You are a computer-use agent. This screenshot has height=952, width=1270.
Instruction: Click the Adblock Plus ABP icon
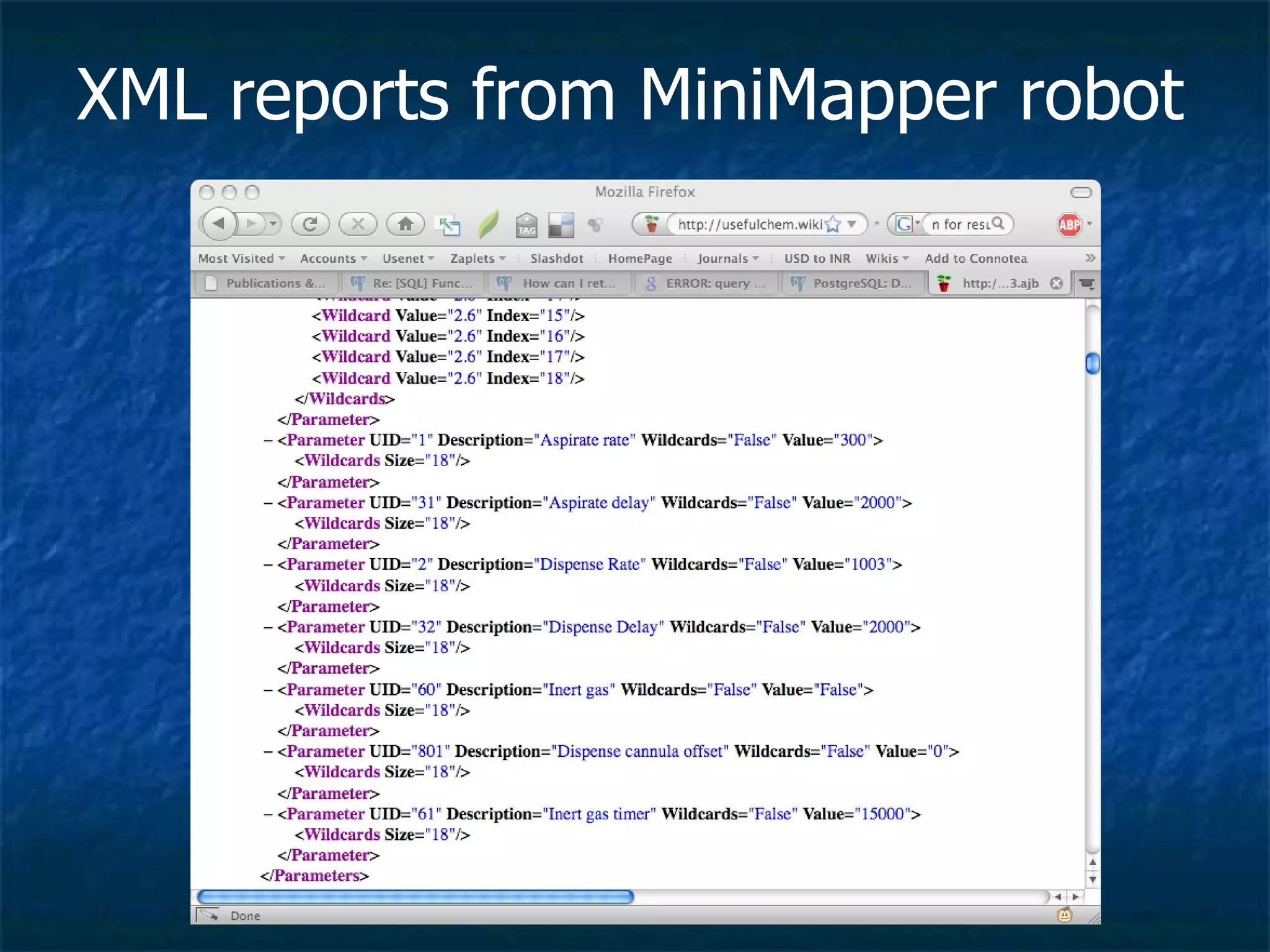(1070, 224)
